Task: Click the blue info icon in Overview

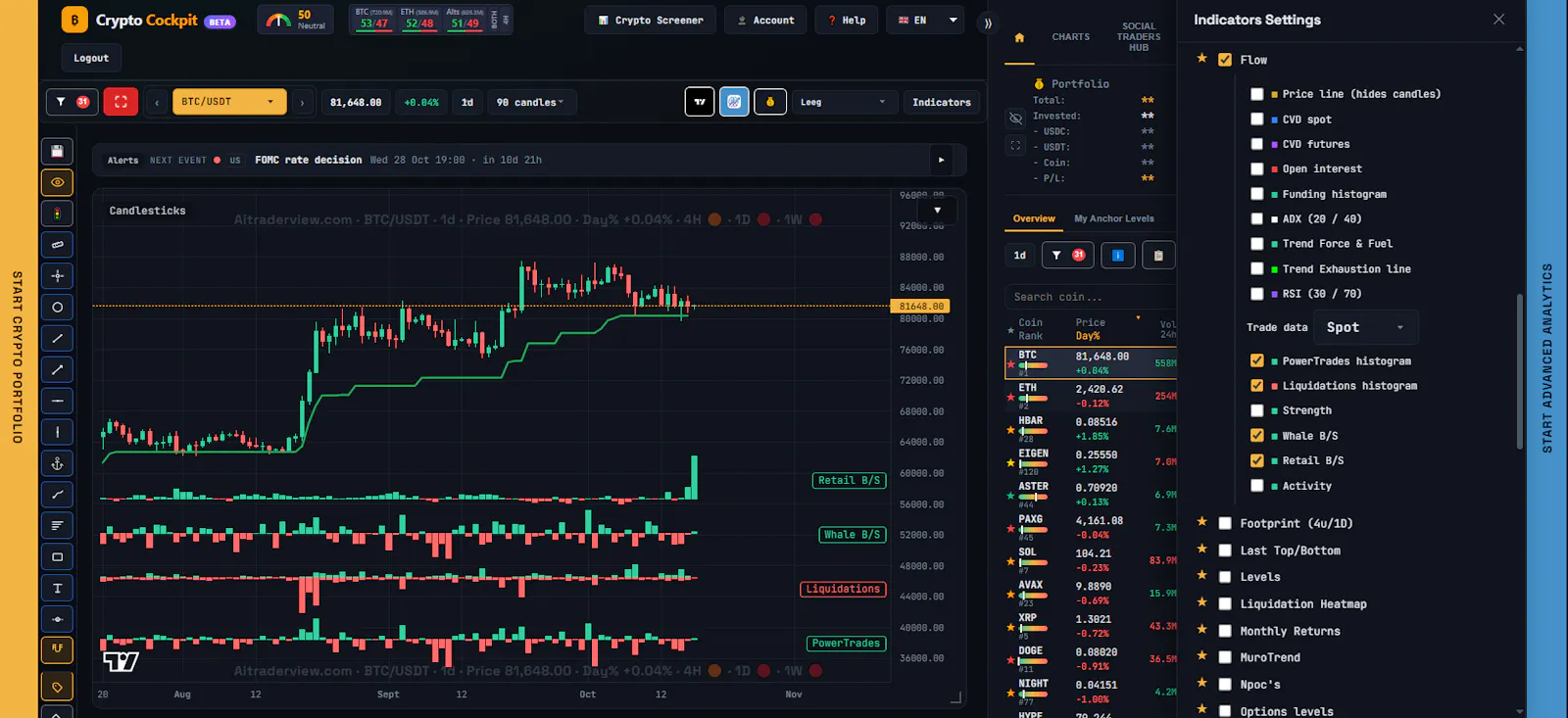Action: (1118, 256)
